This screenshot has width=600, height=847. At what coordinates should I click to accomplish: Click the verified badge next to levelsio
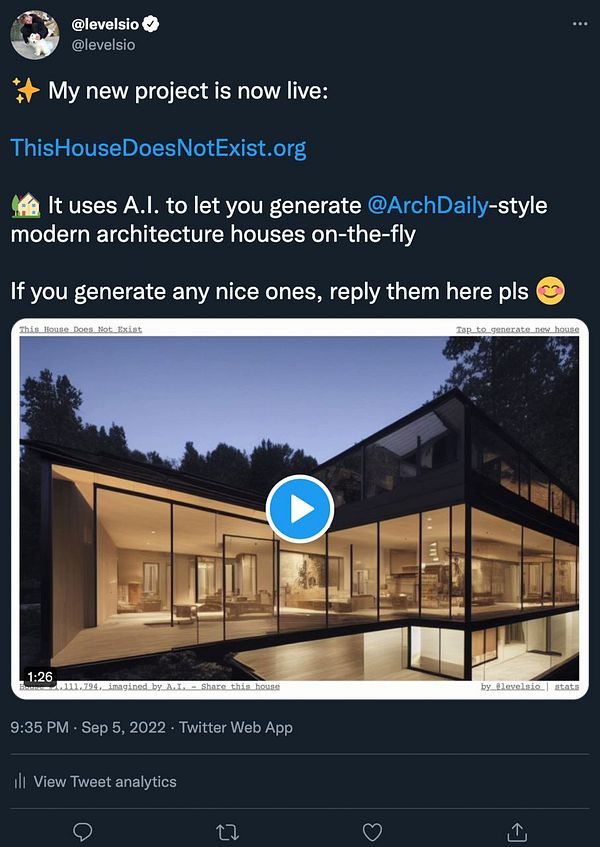click(151, 24)
